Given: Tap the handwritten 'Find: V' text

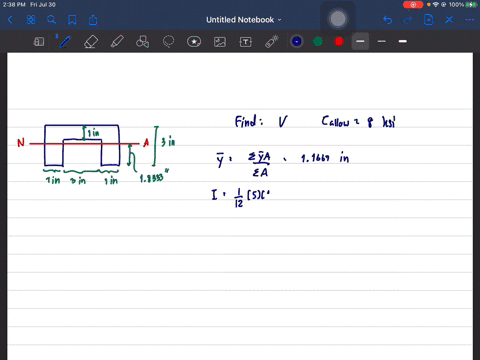Looking at the screenshot, I should pyautogui.click(x=261, y=121).
